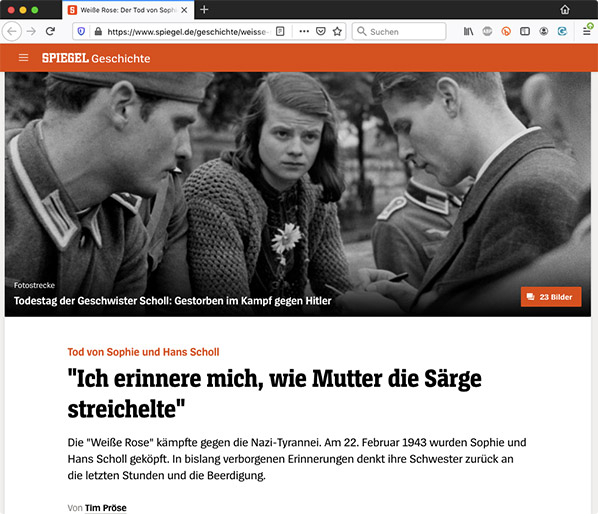Viewport: 598px width, 514px height.
Task: Open the Library icon in toolbar
Action: pyautogui.click(x=468, y=31)
